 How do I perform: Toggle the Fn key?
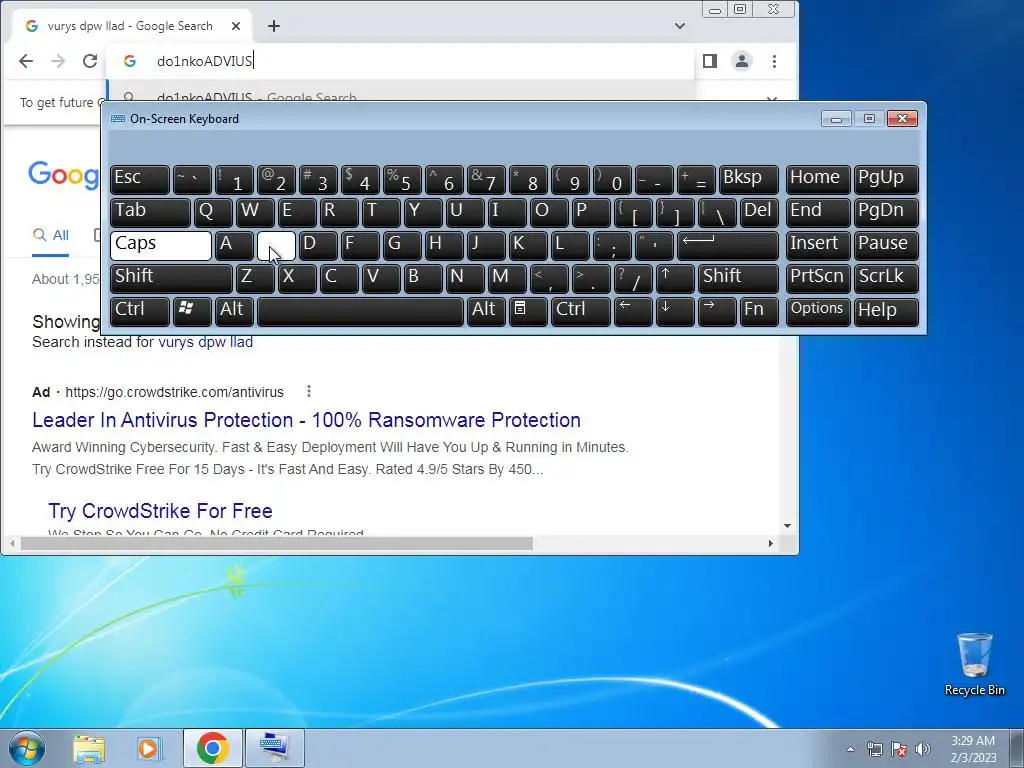coord(759,312)
